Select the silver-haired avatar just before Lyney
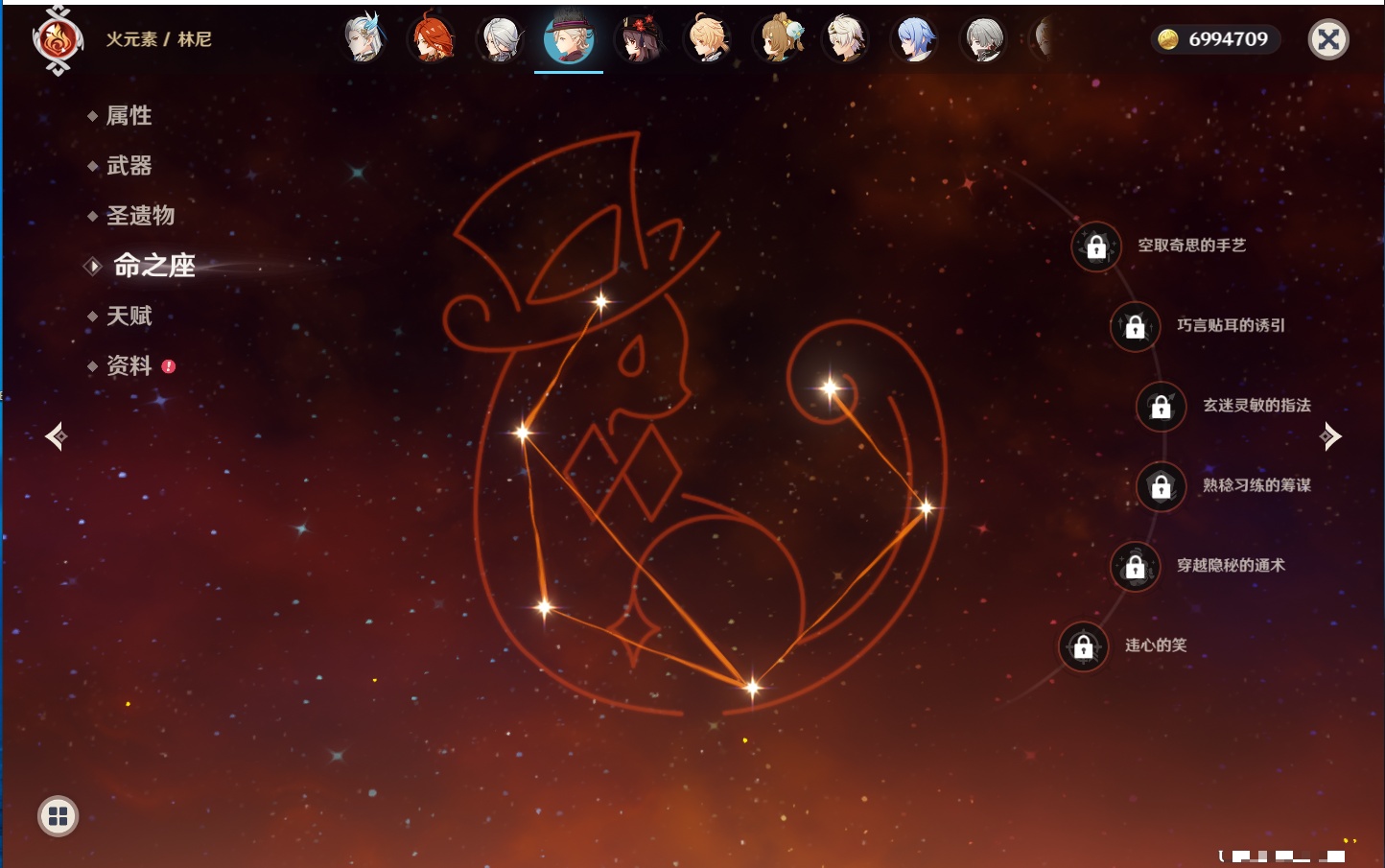 (501, 39)
